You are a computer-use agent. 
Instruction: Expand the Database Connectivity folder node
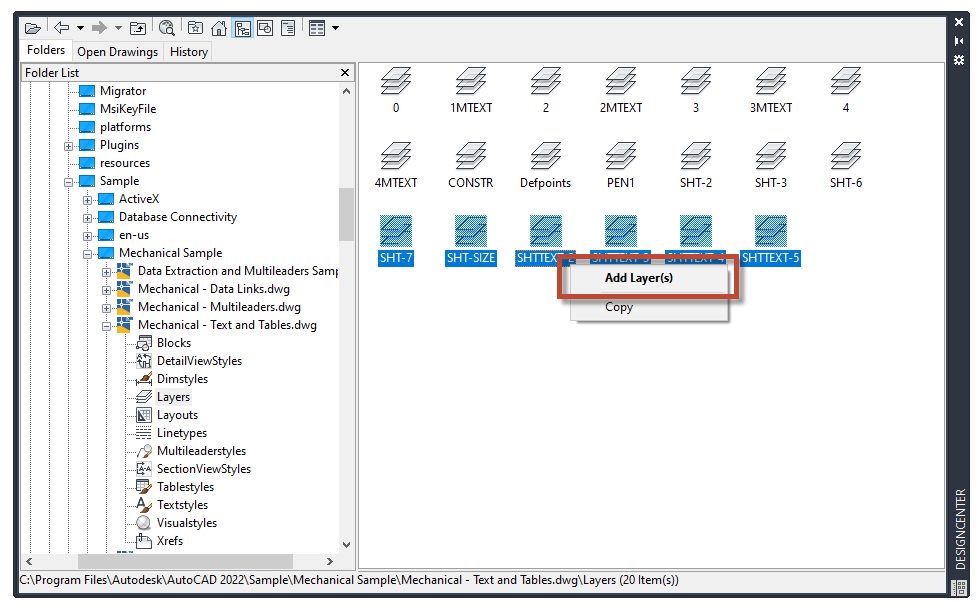click(x=87, y=219)
